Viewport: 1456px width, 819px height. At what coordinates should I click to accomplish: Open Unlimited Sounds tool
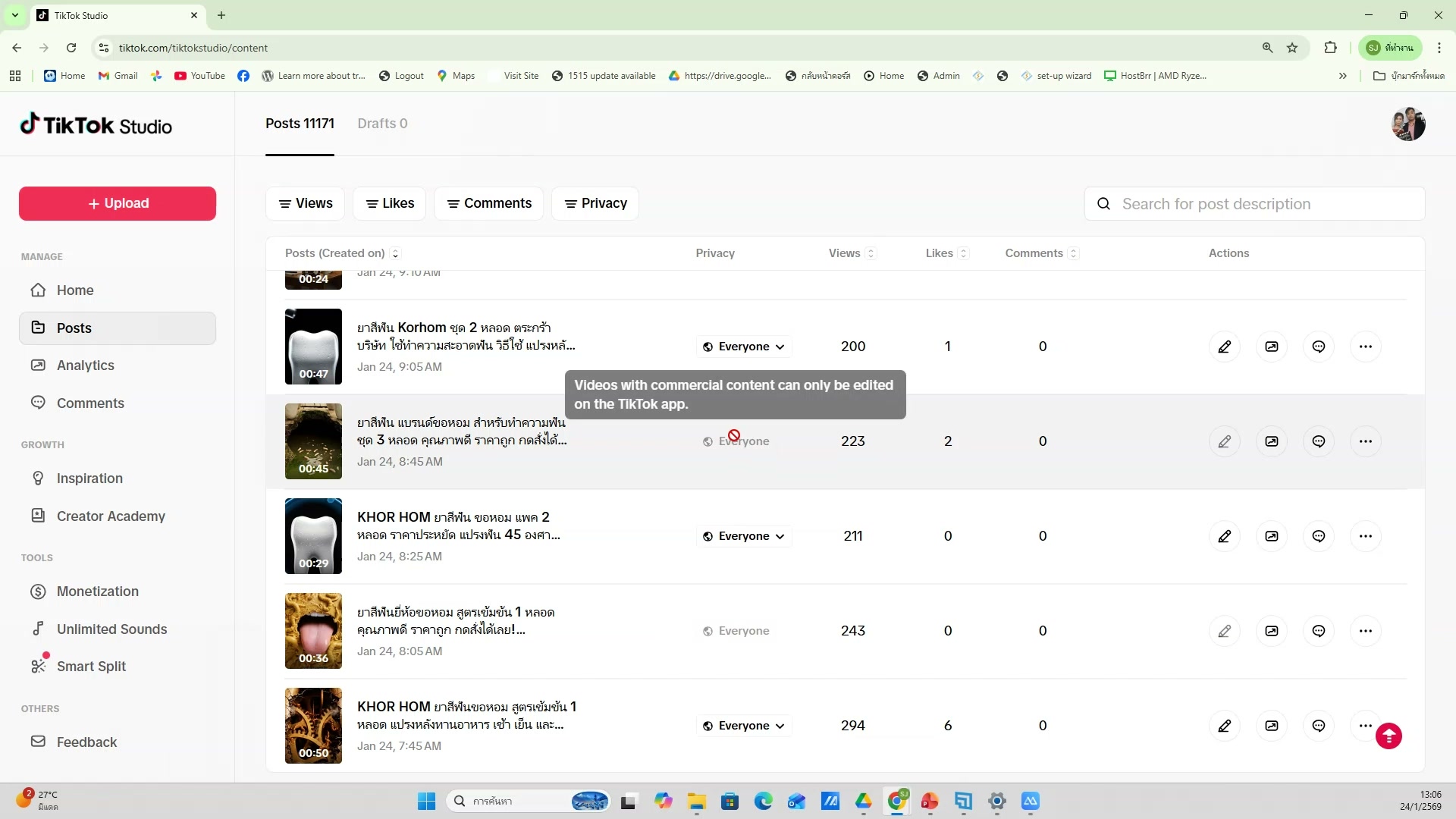pyautogui.click(x=111, y=629)
